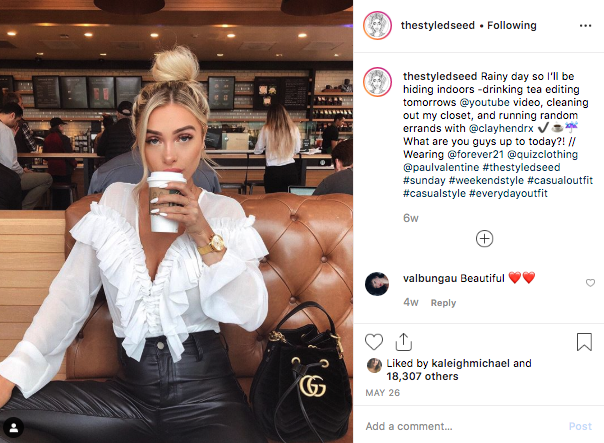Like the post with heart icon
The width and height of the screenshot is (604, 443).
[x=374, y=342]
